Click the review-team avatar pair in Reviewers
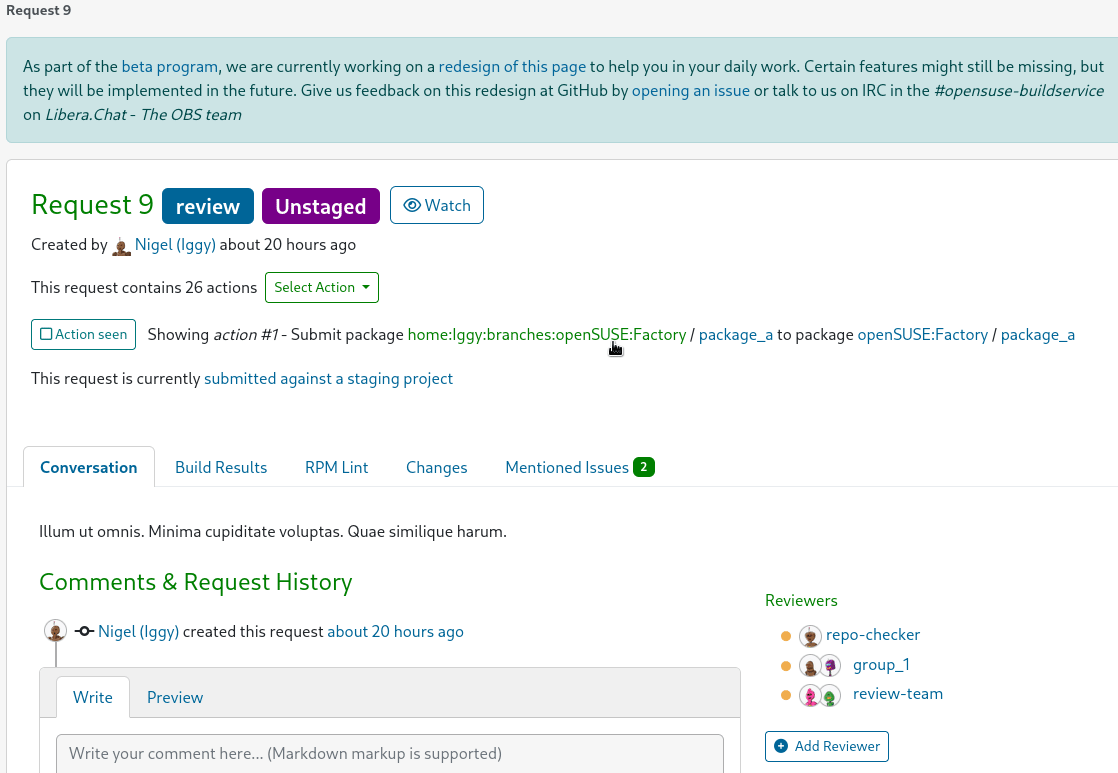The width and height of the screenshot is (1118, 773). coord(820,694)
